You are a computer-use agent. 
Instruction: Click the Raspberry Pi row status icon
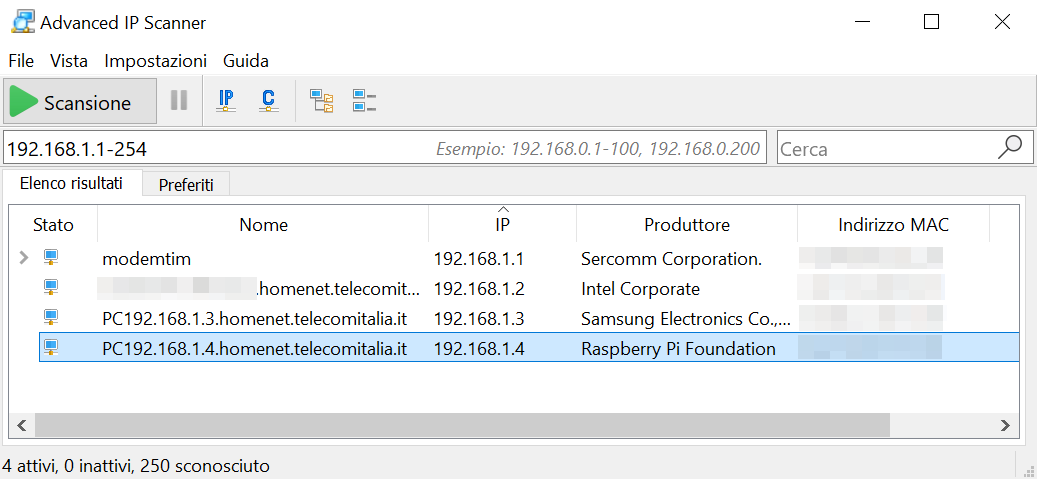[51, 348]
